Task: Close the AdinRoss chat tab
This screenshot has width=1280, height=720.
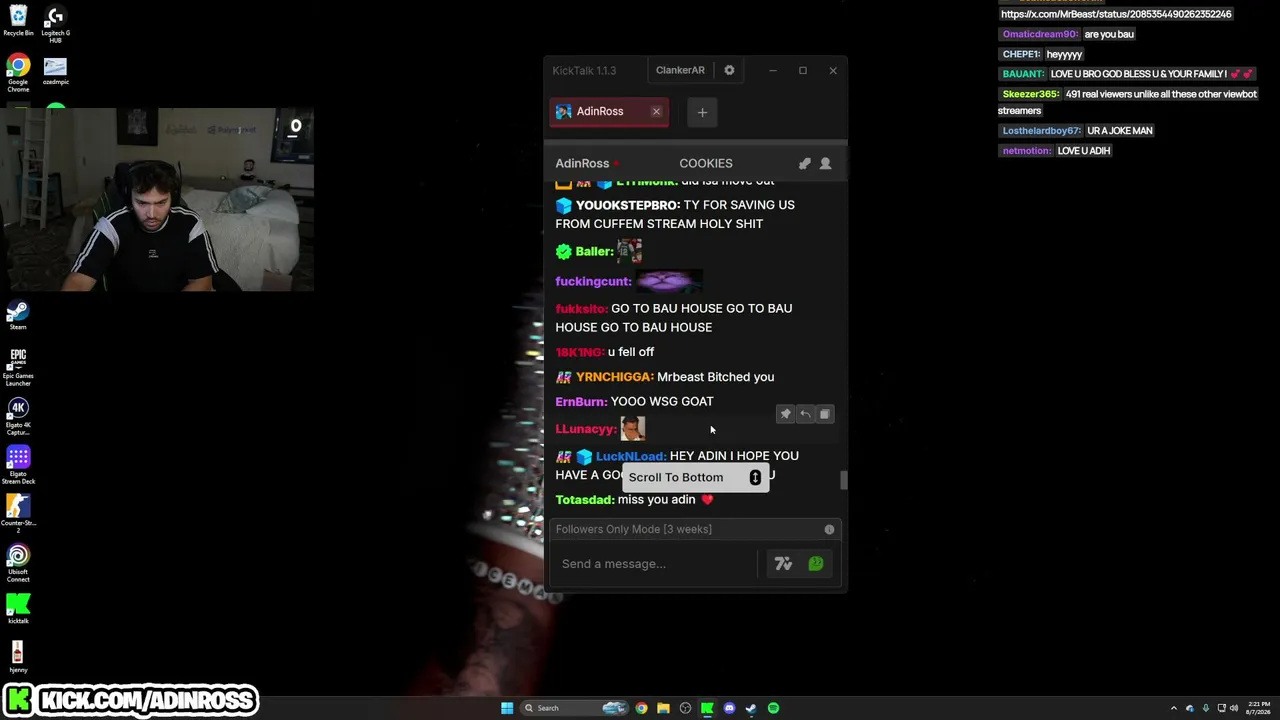Action: (x=656, y=111)
